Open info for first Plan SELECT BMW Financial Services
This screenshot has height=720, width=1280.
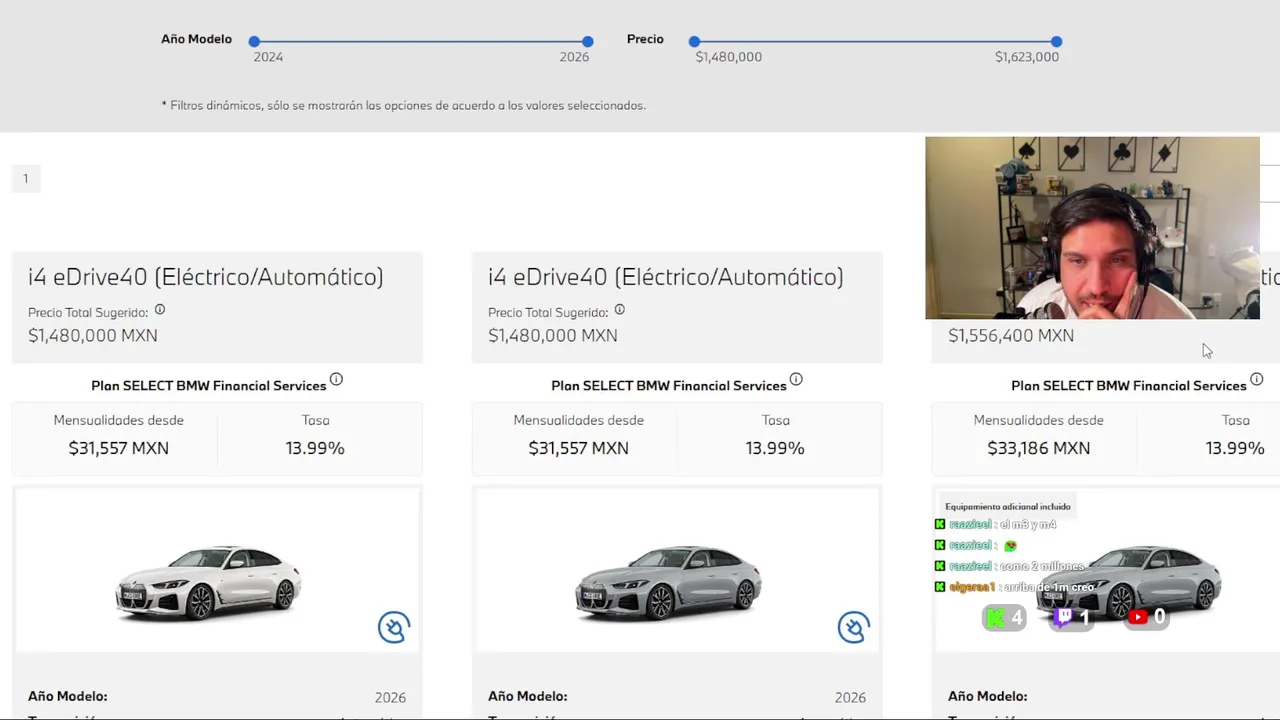(x=336, y=380)
